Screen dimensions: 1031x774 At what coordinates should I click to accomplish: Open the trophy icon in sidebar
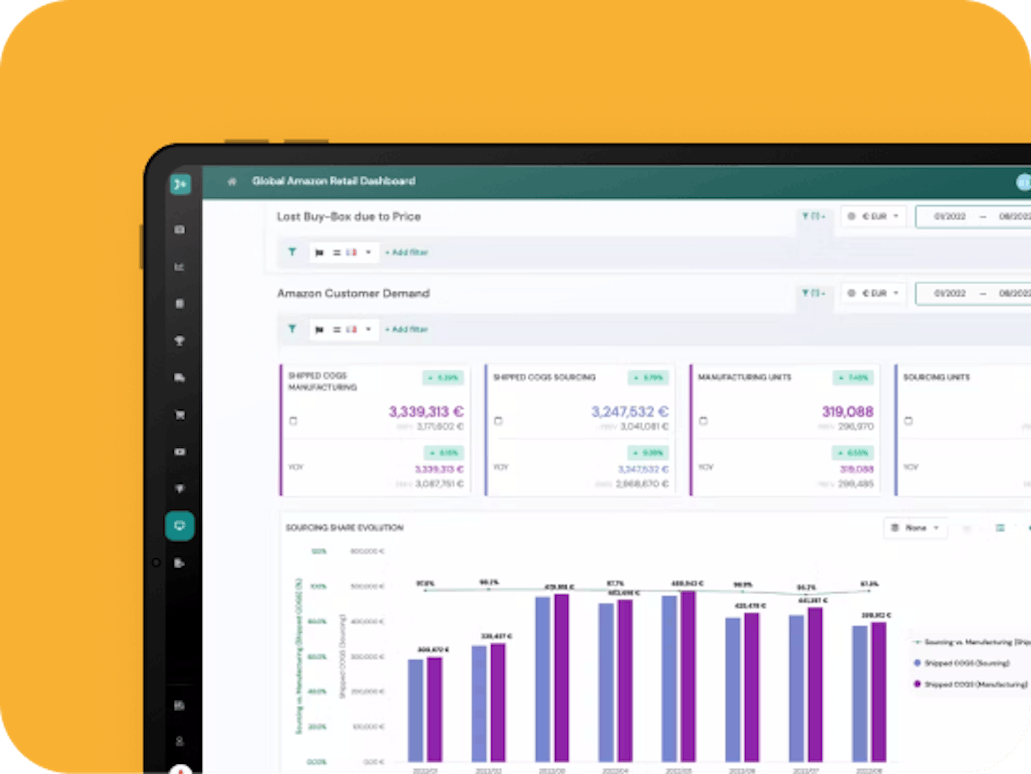point(180,341)
